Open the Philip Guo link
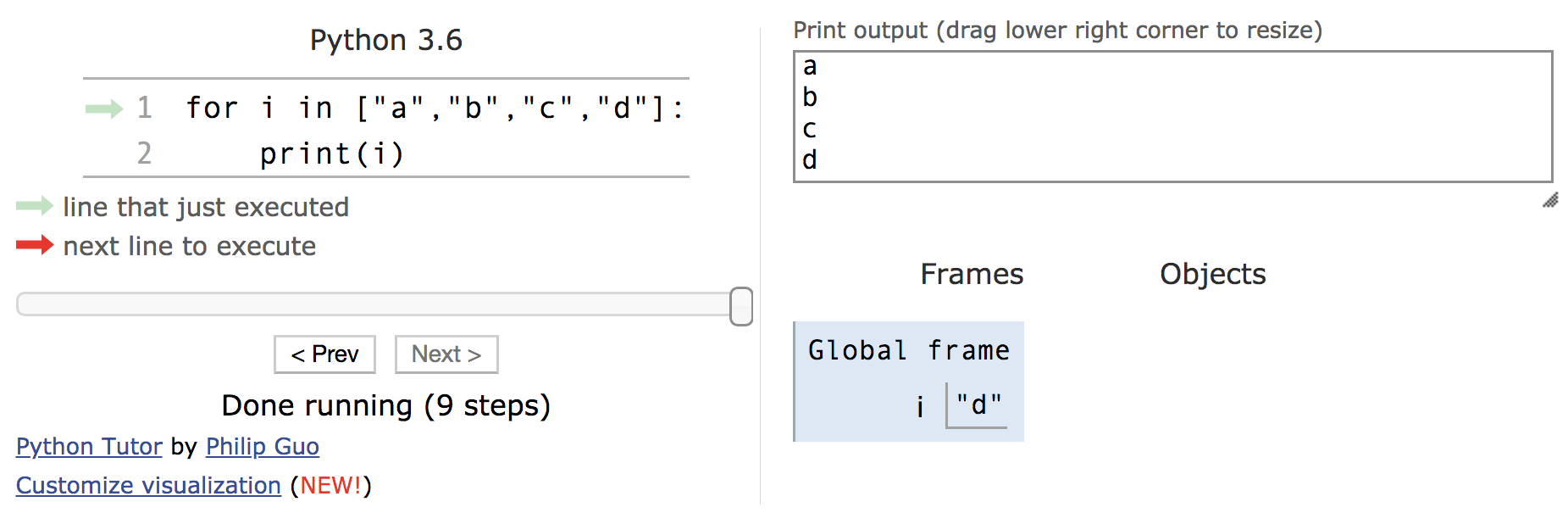The image size is (1568, 513). 263,447
